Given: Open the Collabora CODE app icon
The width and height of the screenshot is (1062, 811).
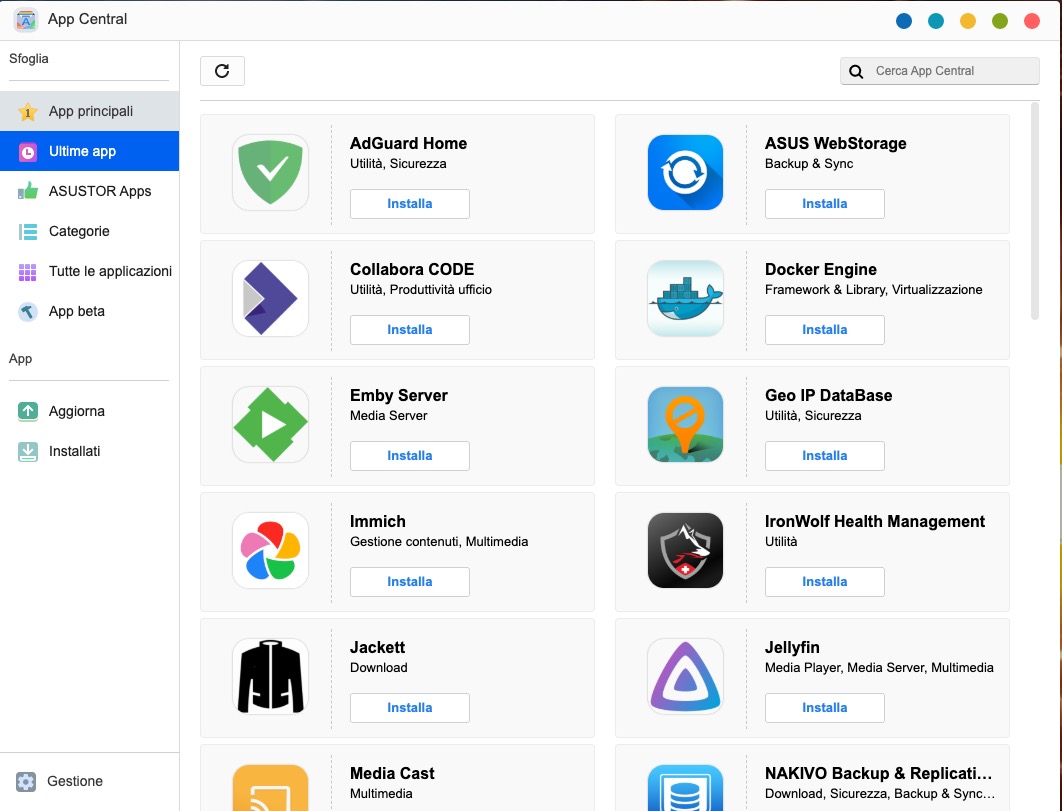Looking at the screenshot, I should [x=270, y=298].
